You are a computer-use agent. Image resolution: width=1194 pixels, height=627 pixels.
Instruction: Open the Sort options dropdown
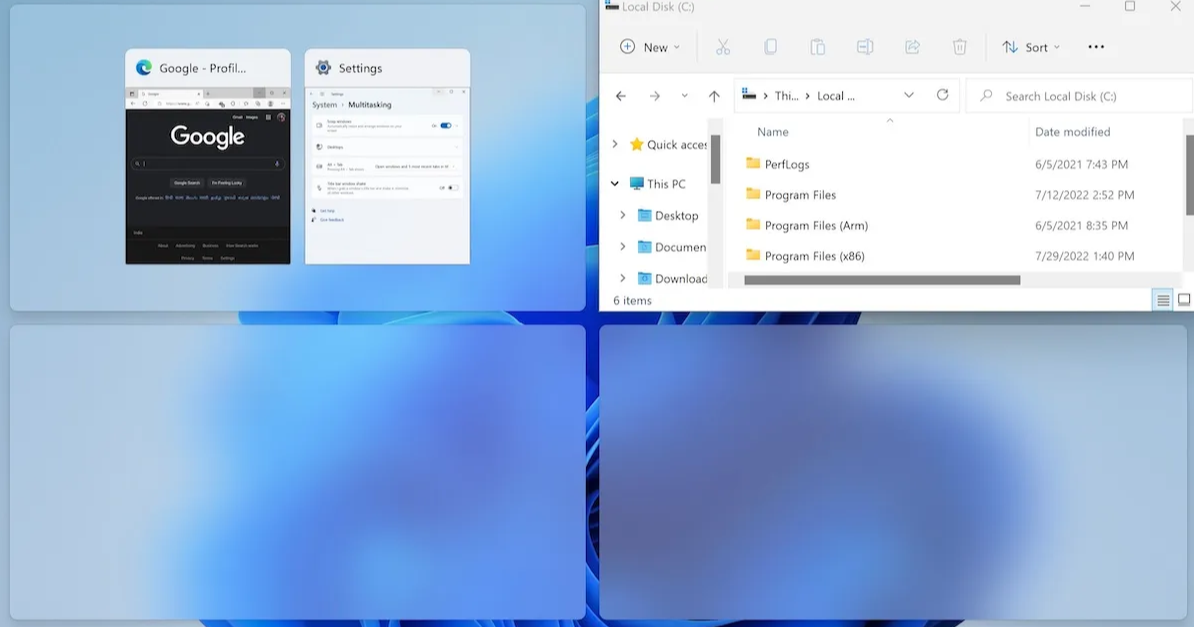click(x=1030, y=47)
